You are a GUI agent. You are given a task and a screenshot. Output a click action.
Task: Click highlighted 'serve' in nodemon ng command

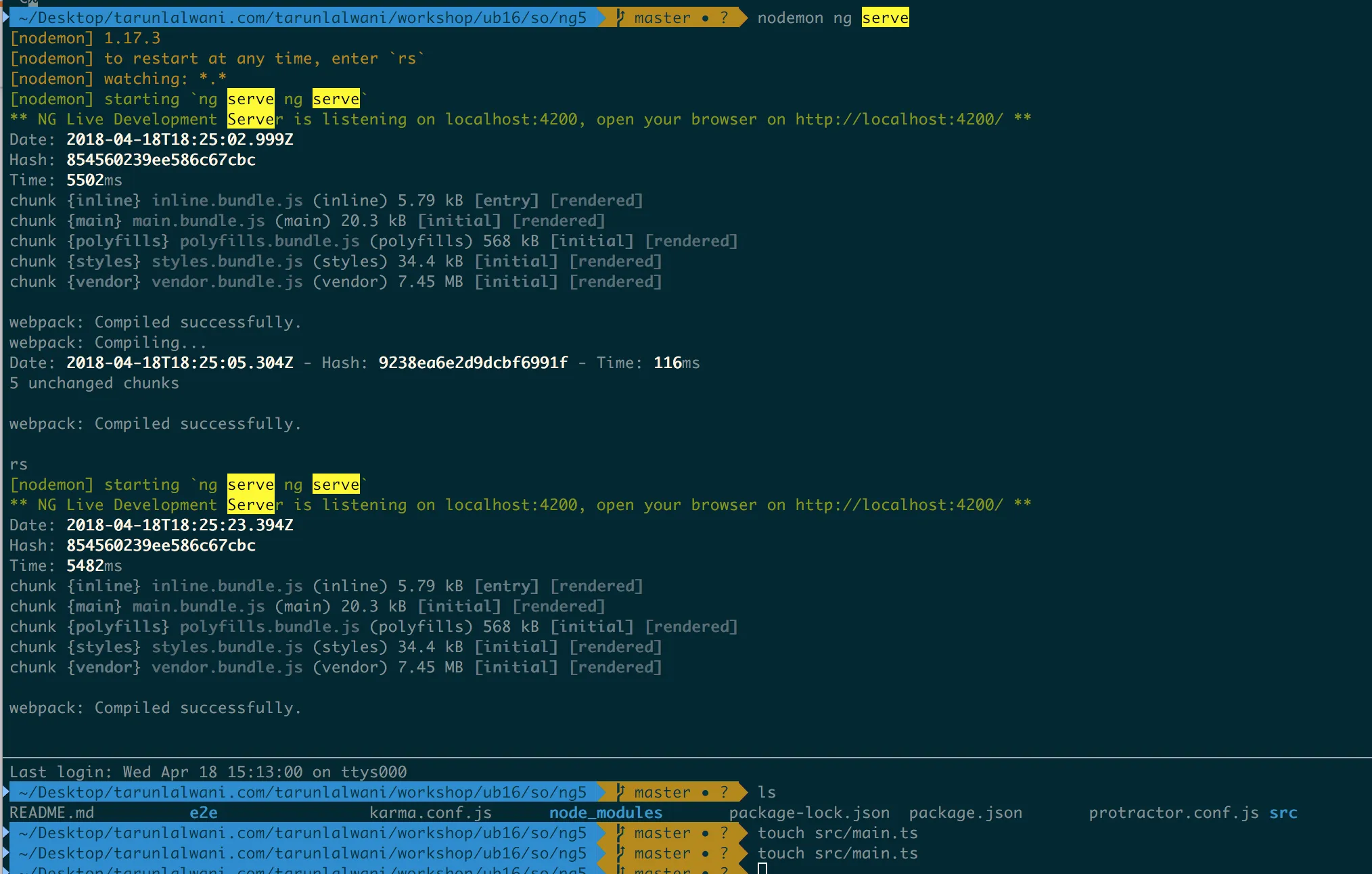pyautogui.click(x=885, y=18)
